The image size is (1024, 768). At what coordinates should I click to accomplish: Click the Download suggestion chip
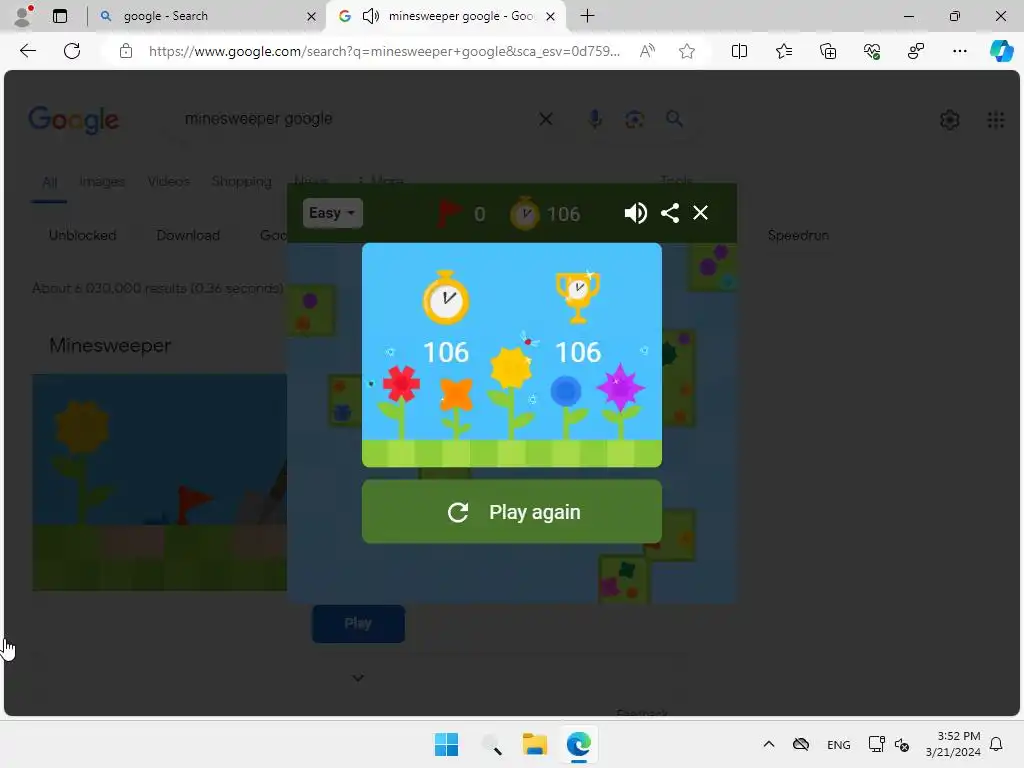click(188, 235)
